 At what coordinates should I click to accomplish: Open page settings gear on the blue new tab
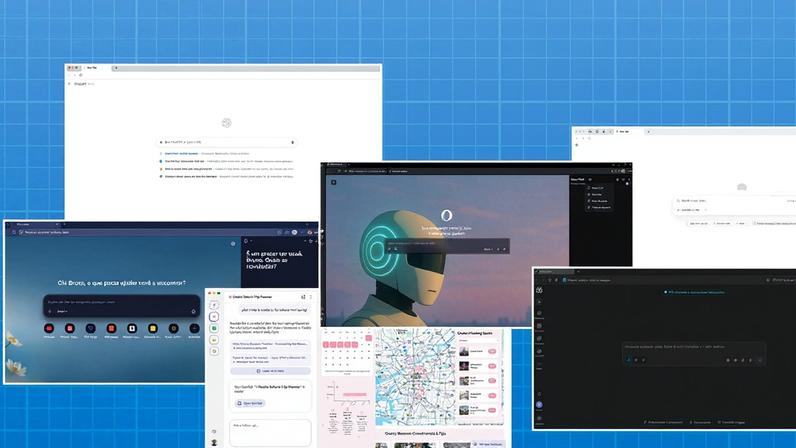pos(233,243)
